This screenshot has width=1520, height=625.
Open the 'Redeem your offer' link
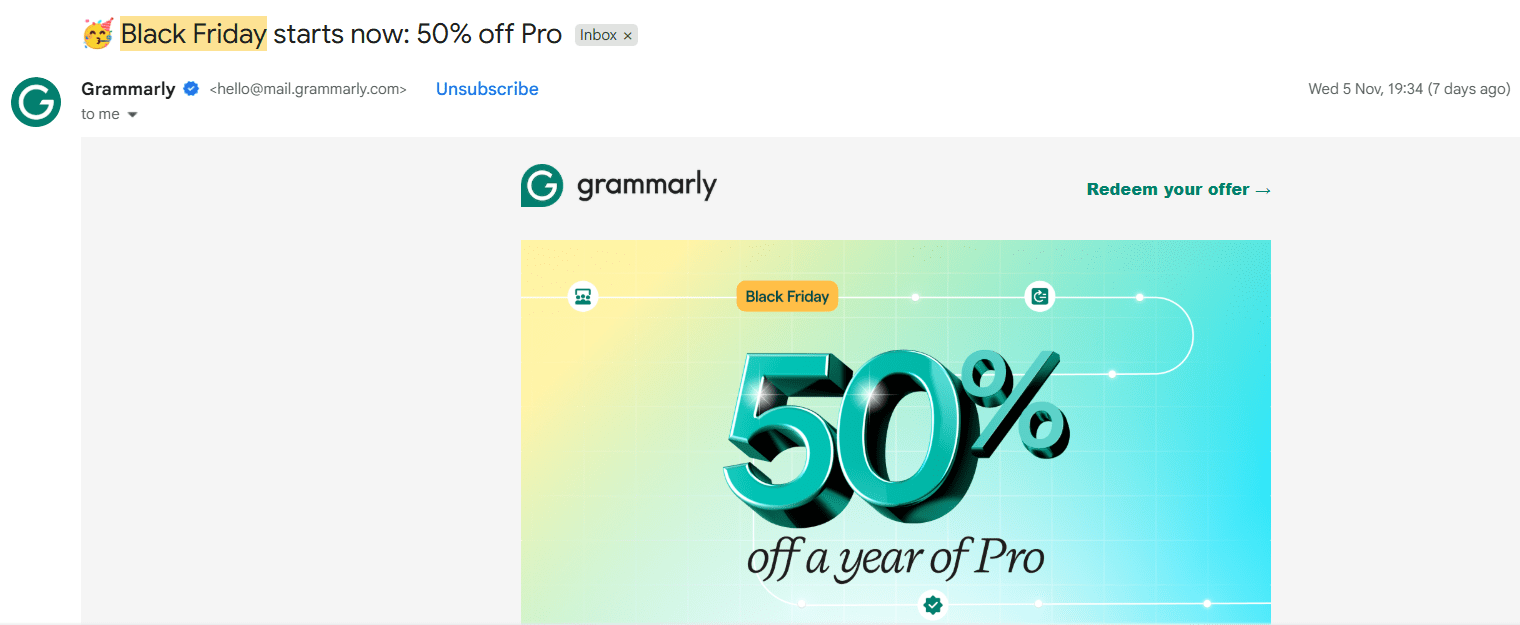coord(1177,189)
